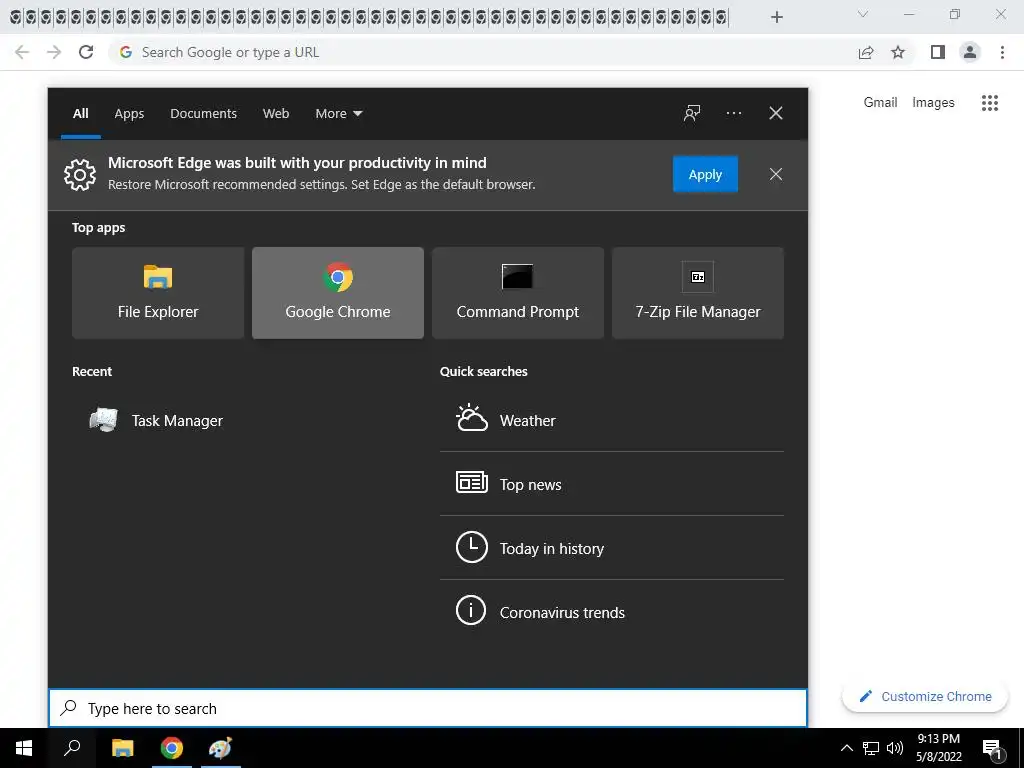
Task: Open Task Manager from Recent
Action: point(157,421)
